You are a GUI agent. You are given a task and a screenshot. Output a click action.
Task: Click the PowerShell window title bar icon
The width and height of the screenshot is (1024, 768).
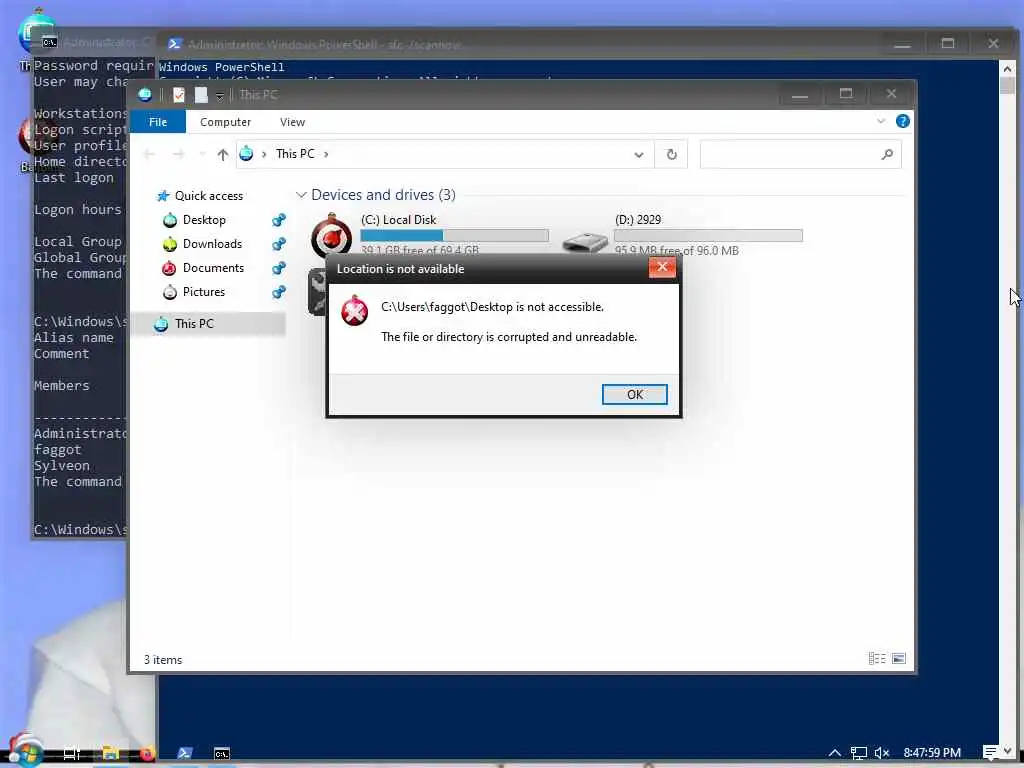[174, 44]
